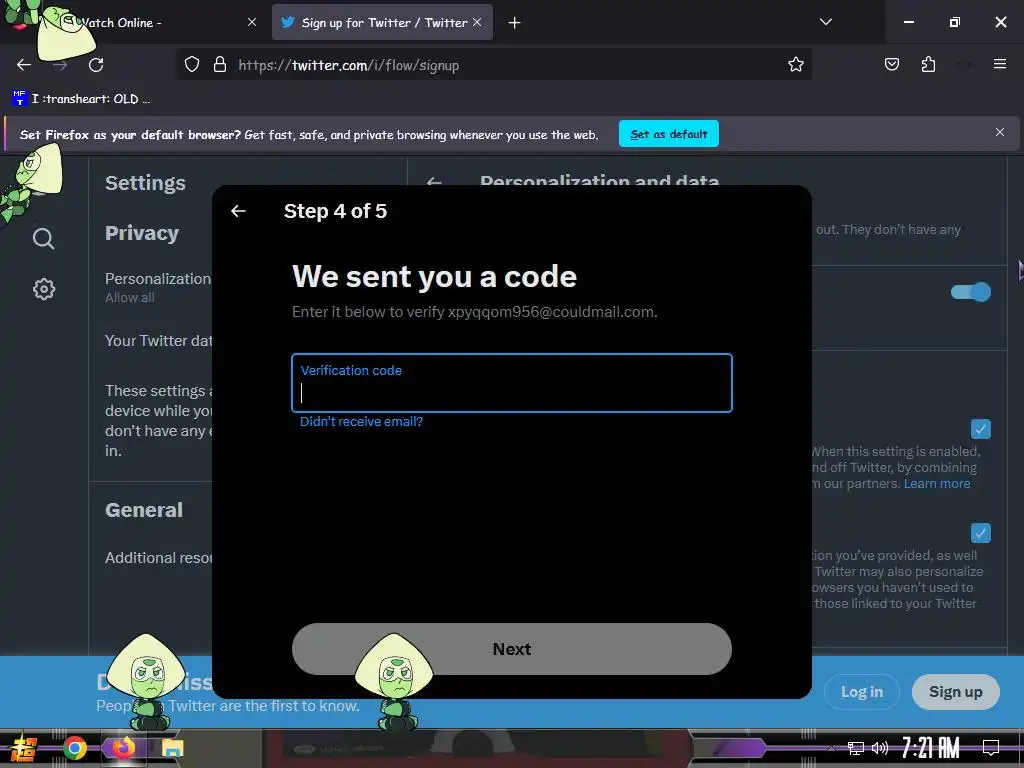
Task: Open a new browser tab
Action: coord(515,23)
